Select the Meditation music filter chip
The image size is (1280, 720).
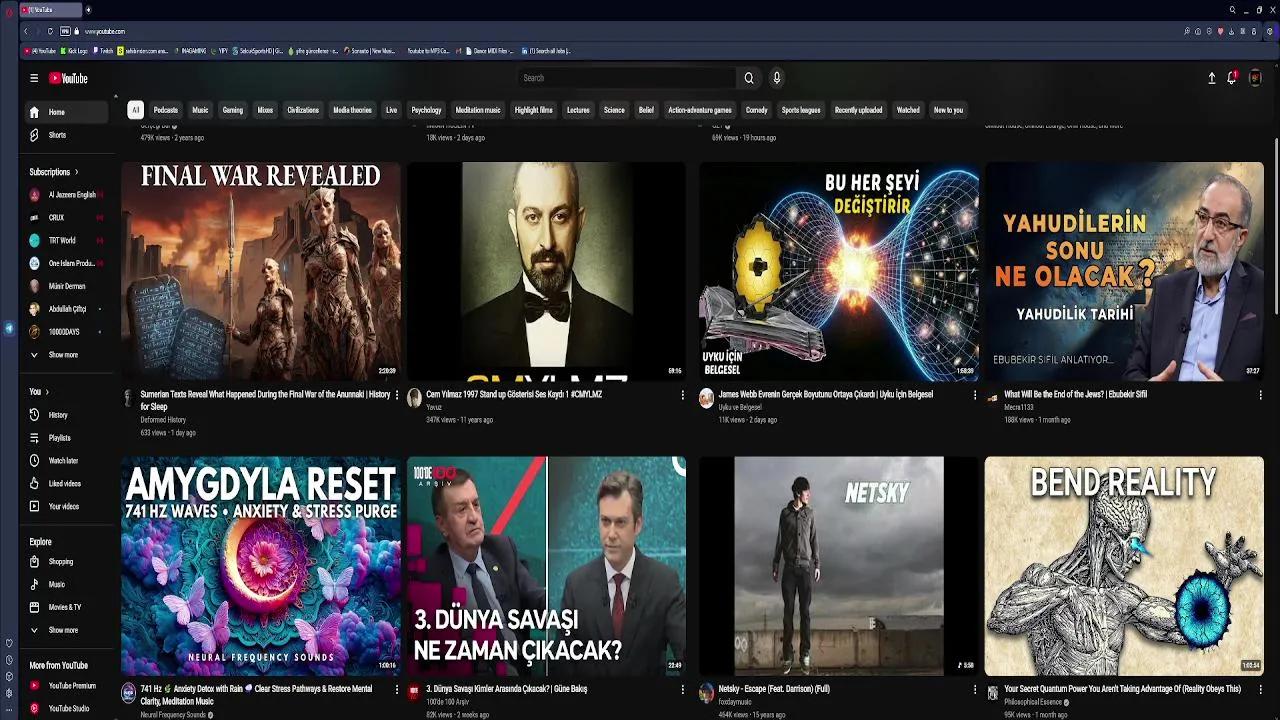(478, 110)
